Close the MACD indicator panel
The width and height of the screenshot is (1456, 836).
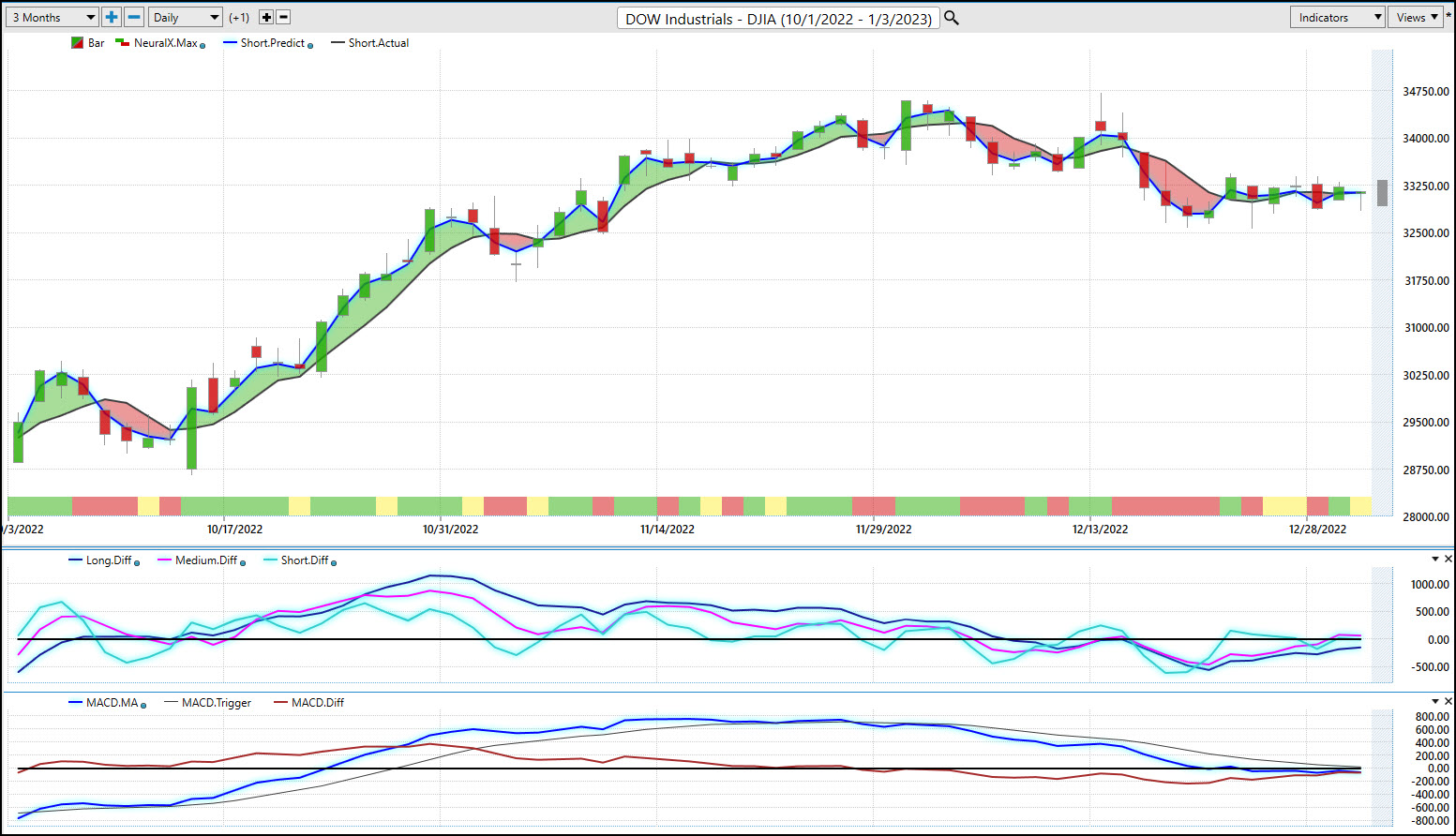[x=1448, y=701]
